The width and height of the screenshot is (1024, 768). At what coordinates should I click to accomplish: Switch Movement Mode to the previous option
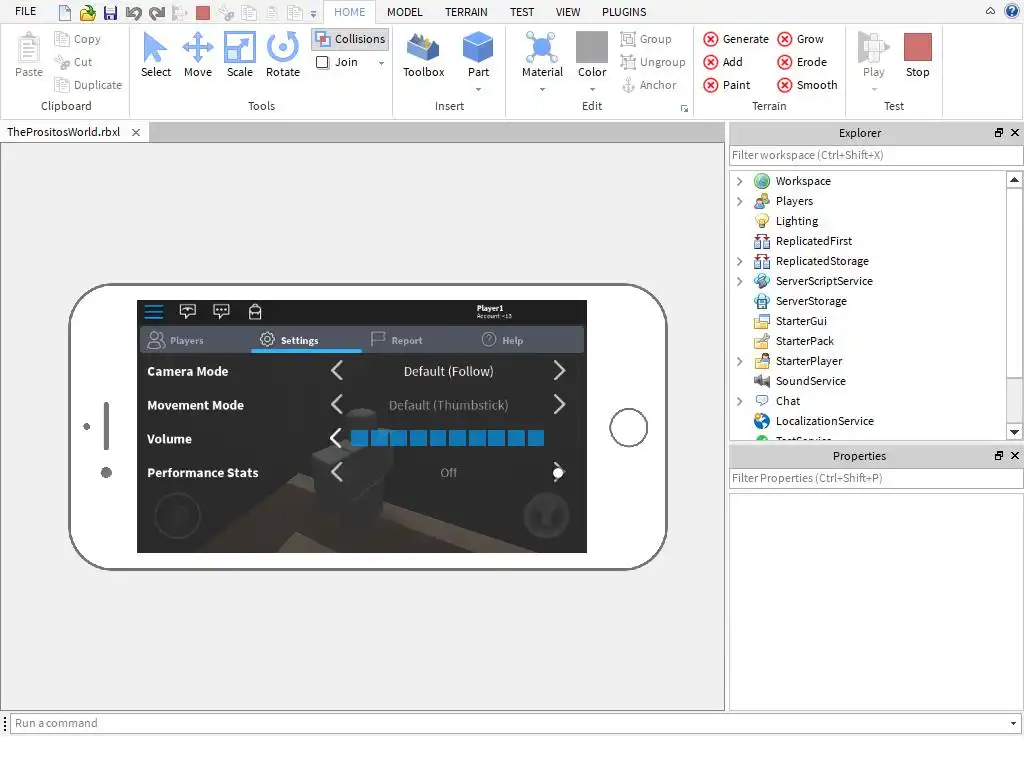[x=336, y=405]
